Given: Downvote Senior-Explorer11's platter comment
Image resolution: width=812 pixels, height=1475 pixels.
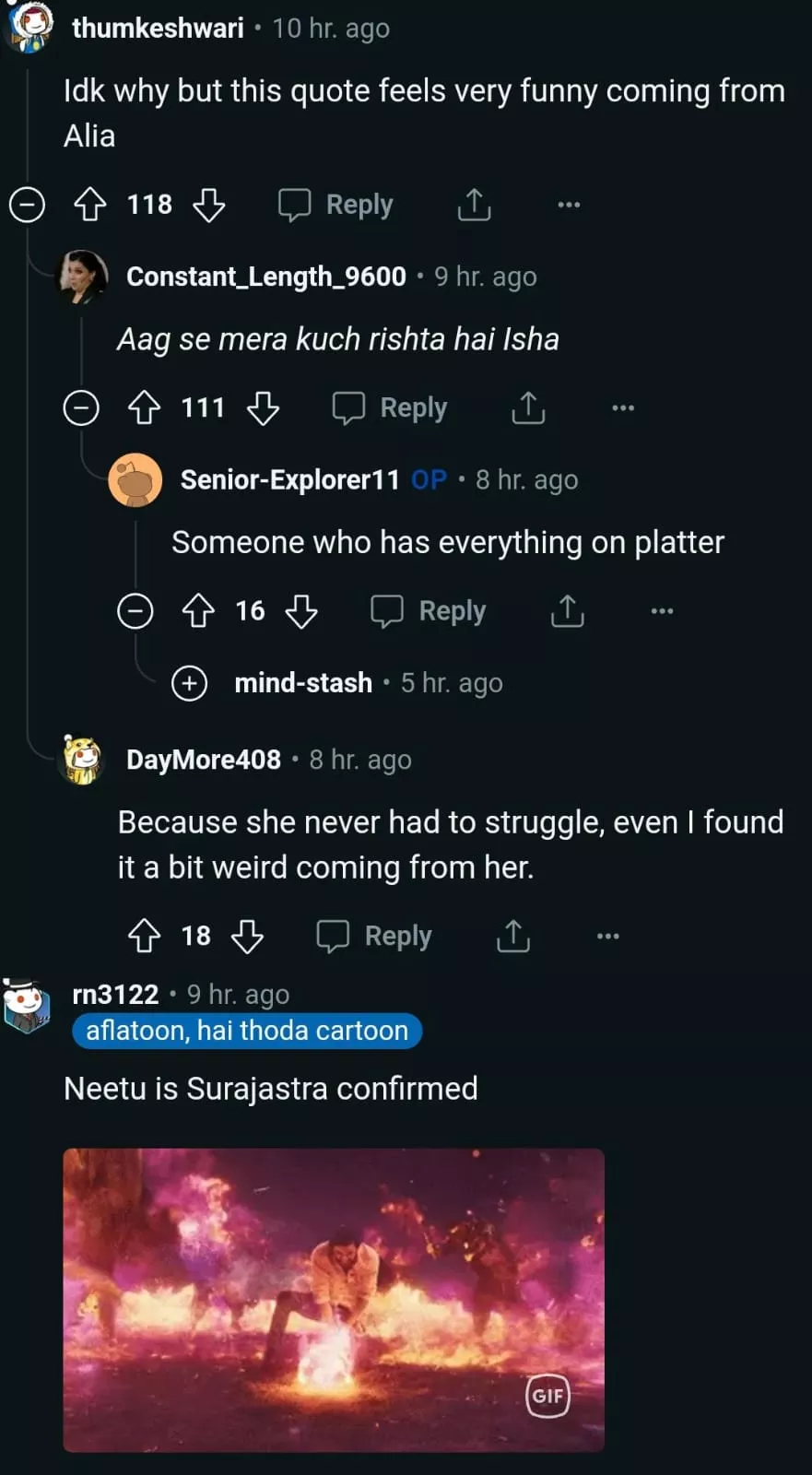Looking at the screenshot, I should (301, 610).
